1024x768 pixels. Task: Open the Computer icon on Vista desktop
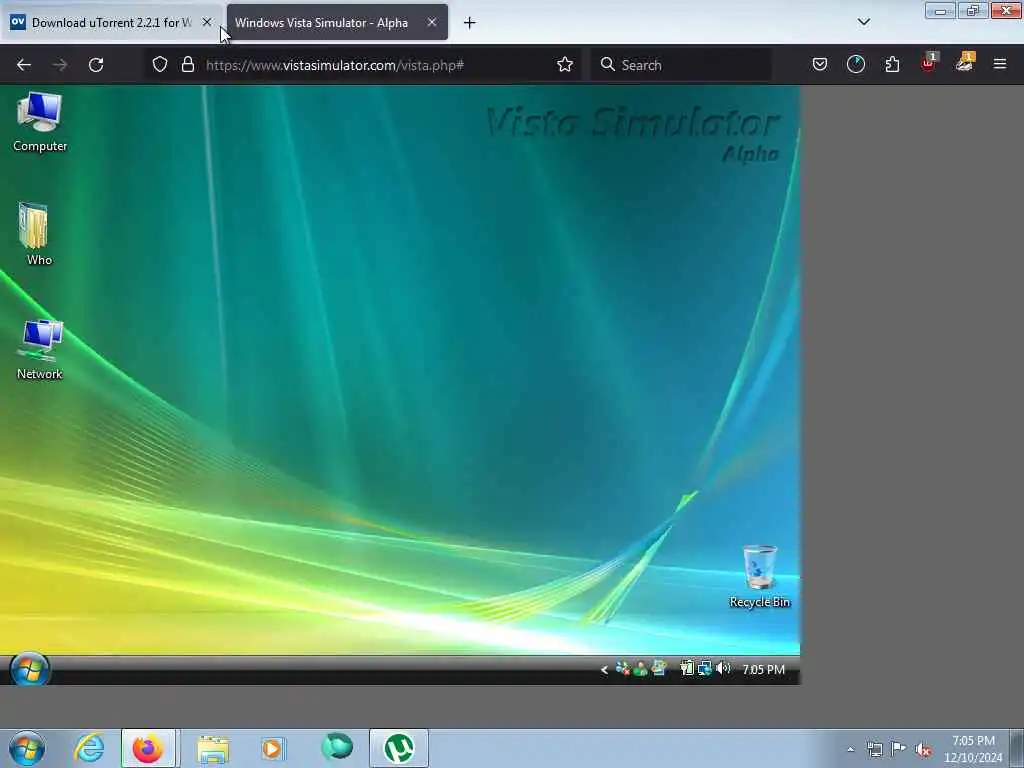click(x=40, y=123)
